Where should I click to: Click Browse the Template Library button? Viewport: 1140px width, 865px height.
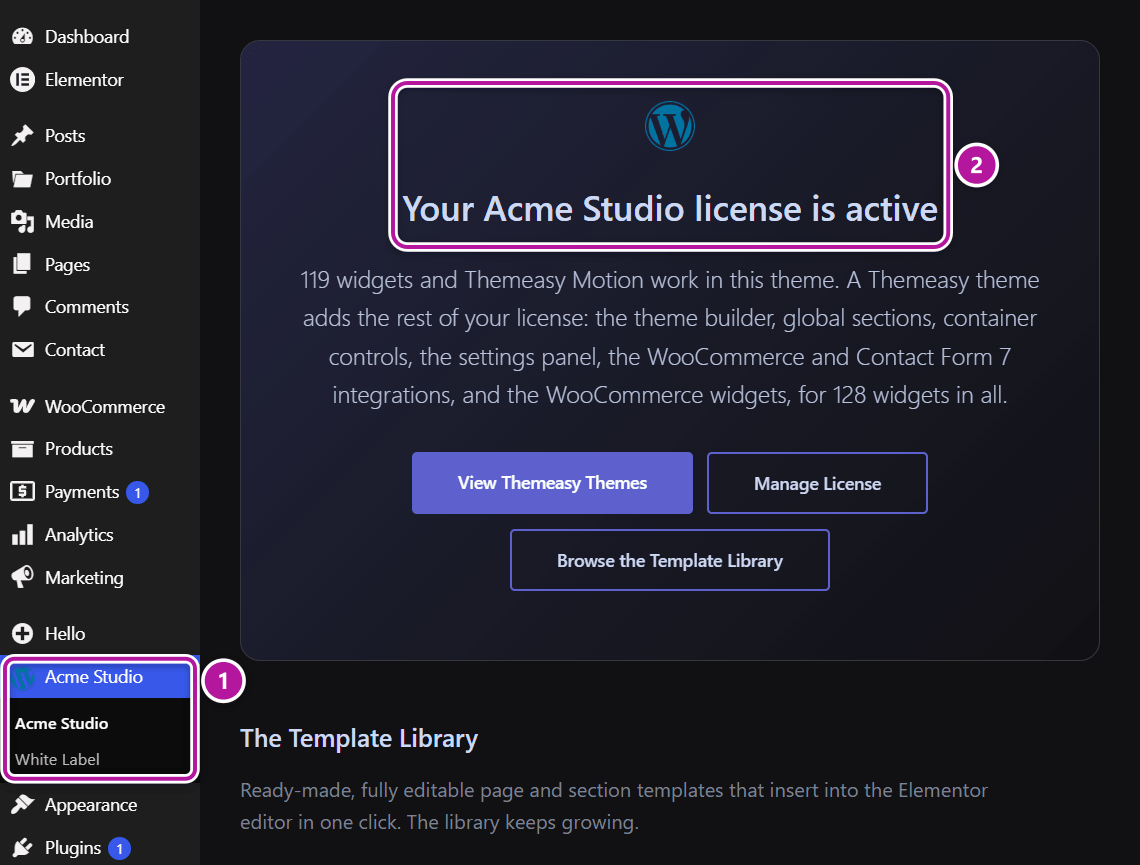(670, 560)
